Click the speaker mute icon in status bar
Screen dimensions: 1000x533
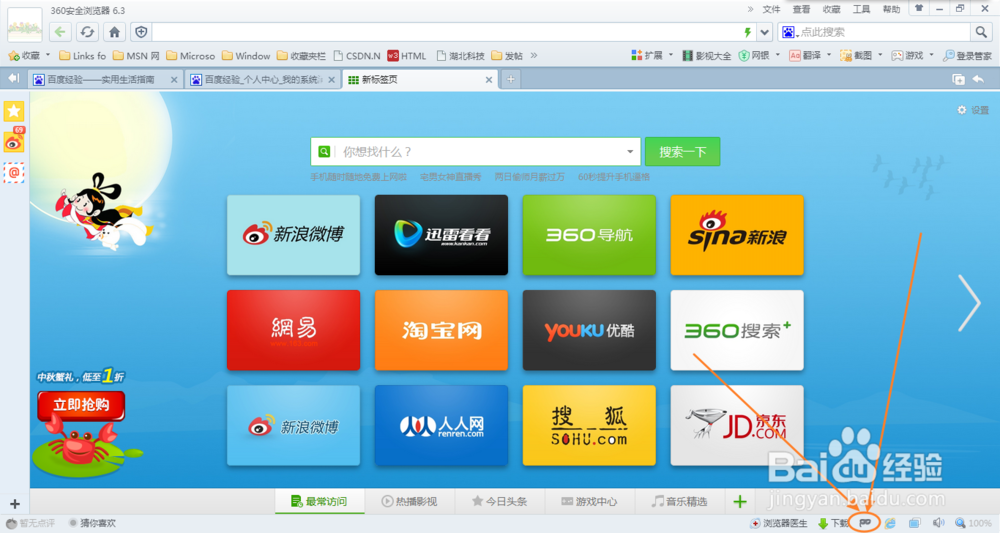[938, 523]
